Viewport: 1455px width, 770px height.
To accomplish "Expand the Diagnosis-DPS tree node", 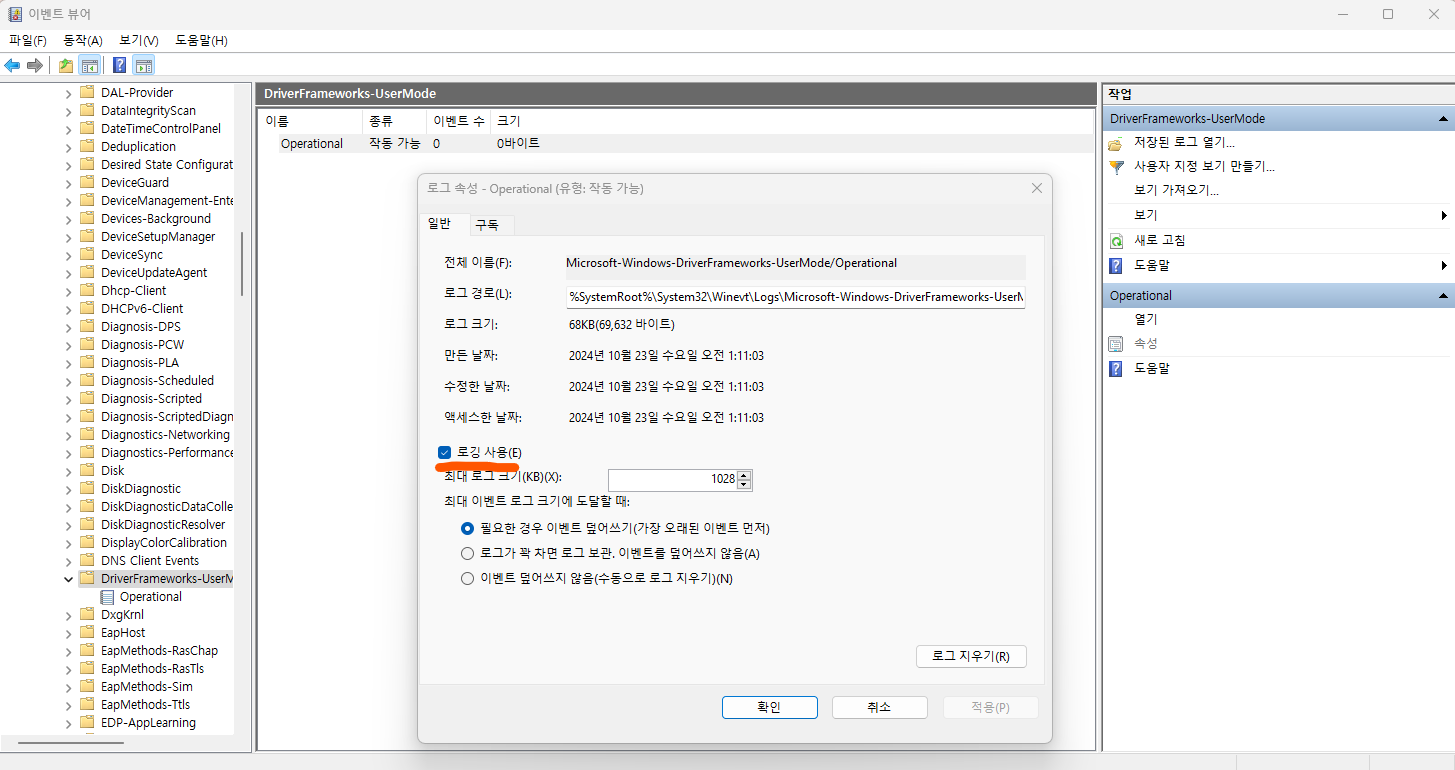I will point(68,327).
